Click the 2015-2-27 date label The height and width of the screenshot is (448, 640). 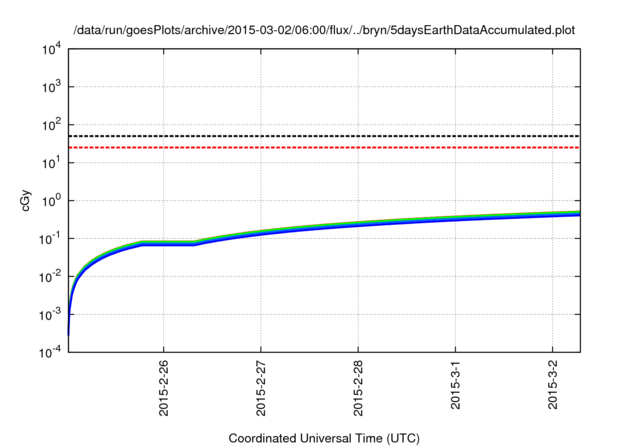(261, 388)
